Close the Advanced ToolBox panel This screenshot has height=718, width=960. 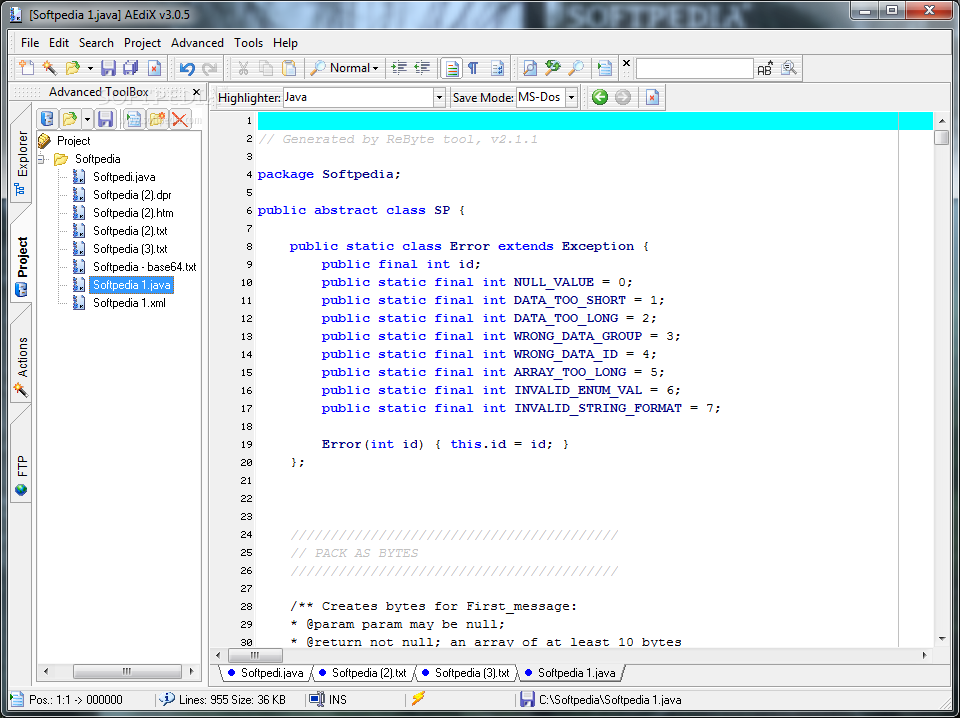pos(196,92)
